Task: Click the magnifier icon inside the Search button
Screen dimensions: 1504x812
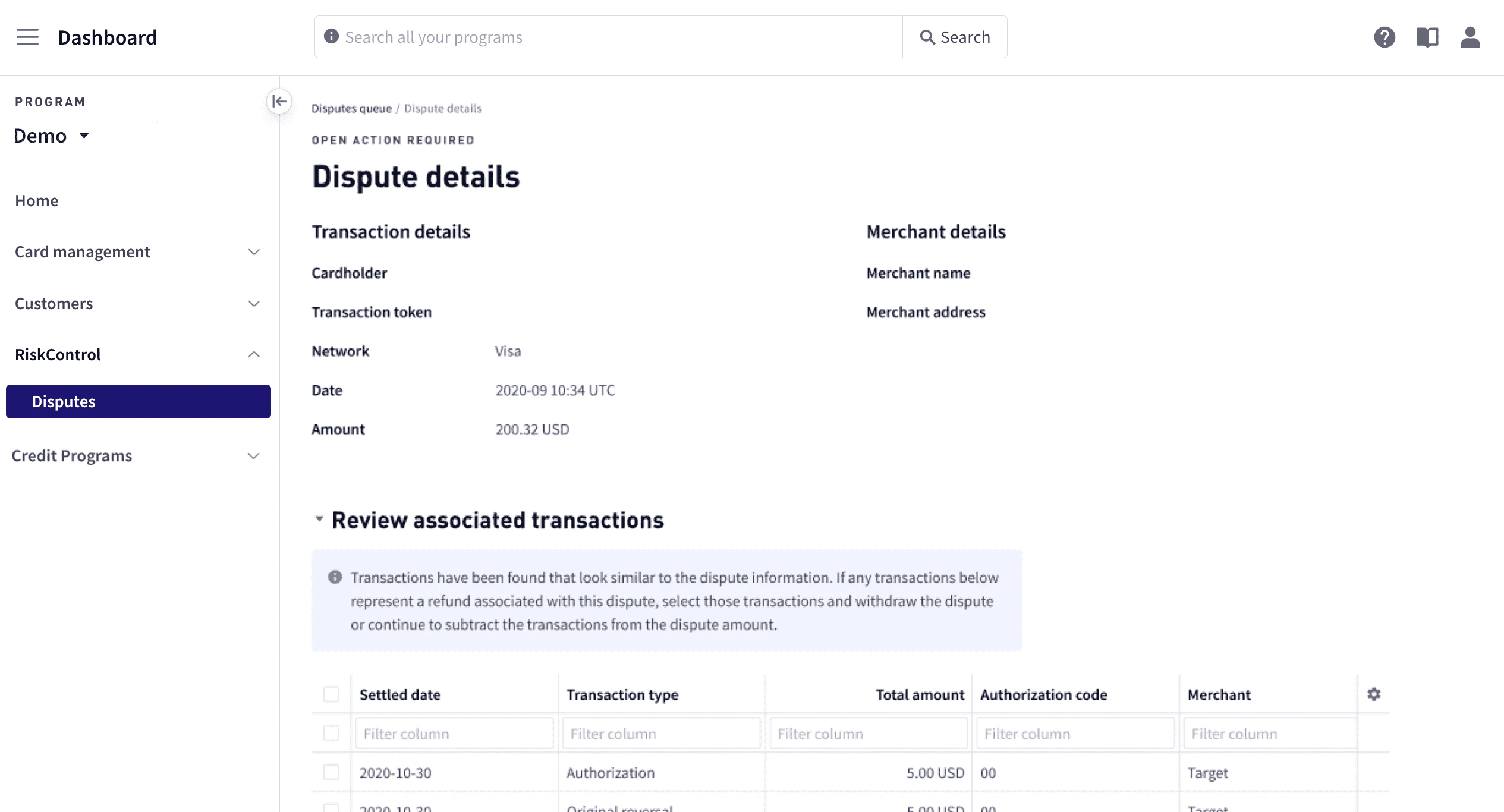Action: (928, 37)
